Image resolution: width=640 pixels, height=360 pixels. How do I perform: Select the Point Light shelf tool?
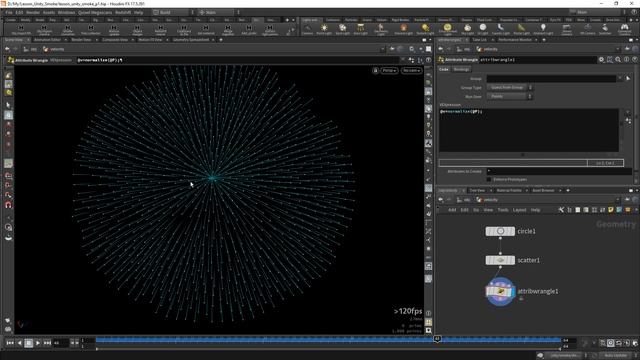pos(324,29)
